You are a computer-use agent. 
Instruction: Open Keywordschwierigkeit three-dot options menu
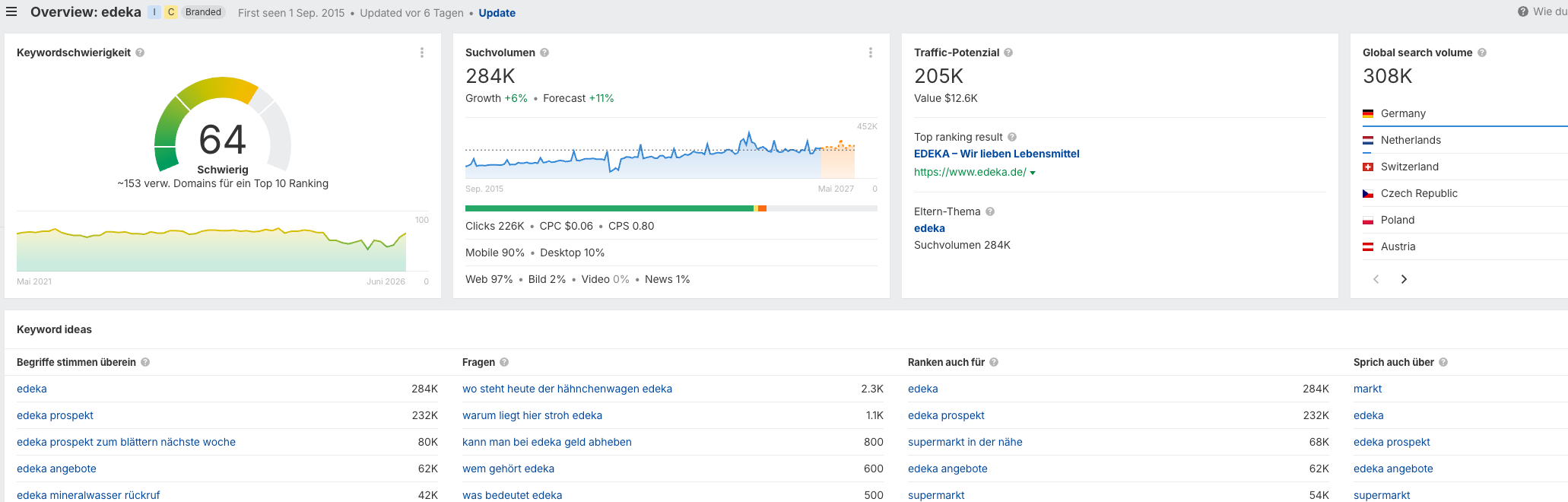point(422,52)
